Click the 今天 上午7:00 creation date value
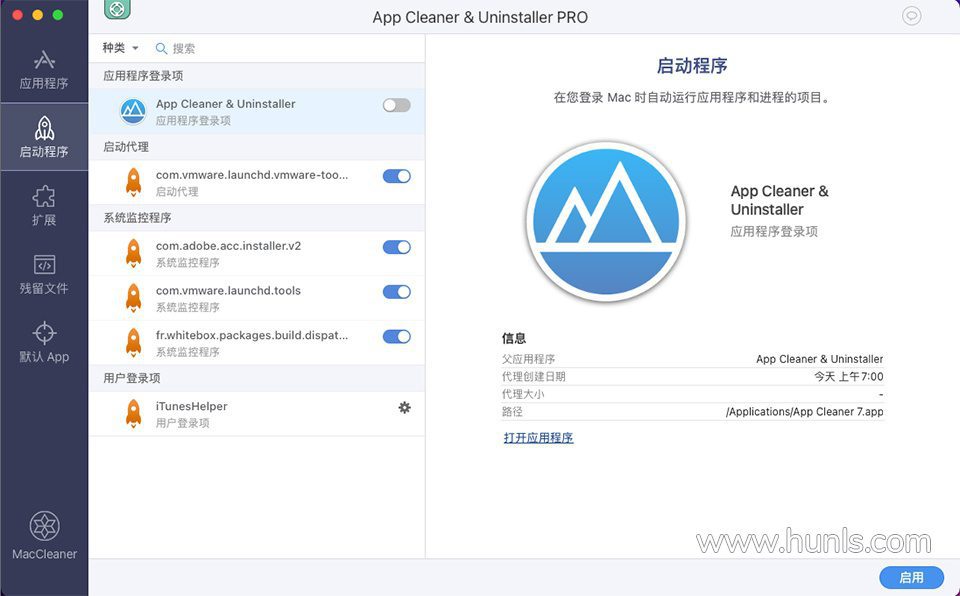 (849, 377)
